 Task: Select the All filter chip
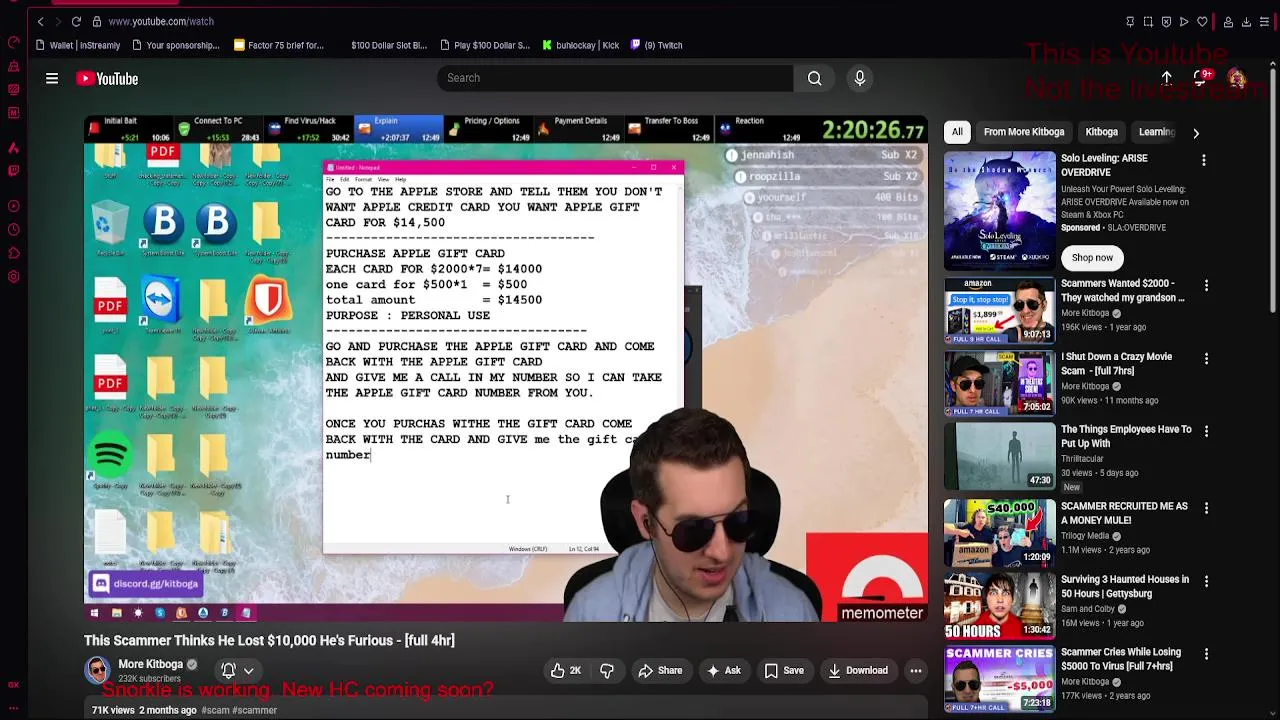tap(957, 132)
